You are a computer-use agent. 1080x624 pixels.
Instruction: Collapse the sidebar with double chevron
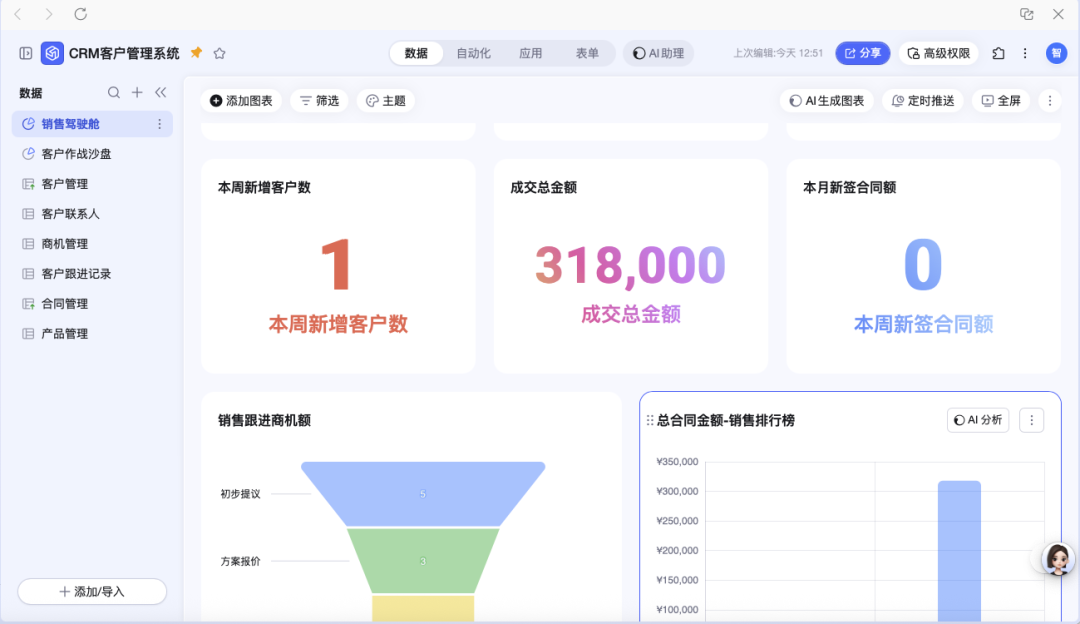click(x=161, y=93)
